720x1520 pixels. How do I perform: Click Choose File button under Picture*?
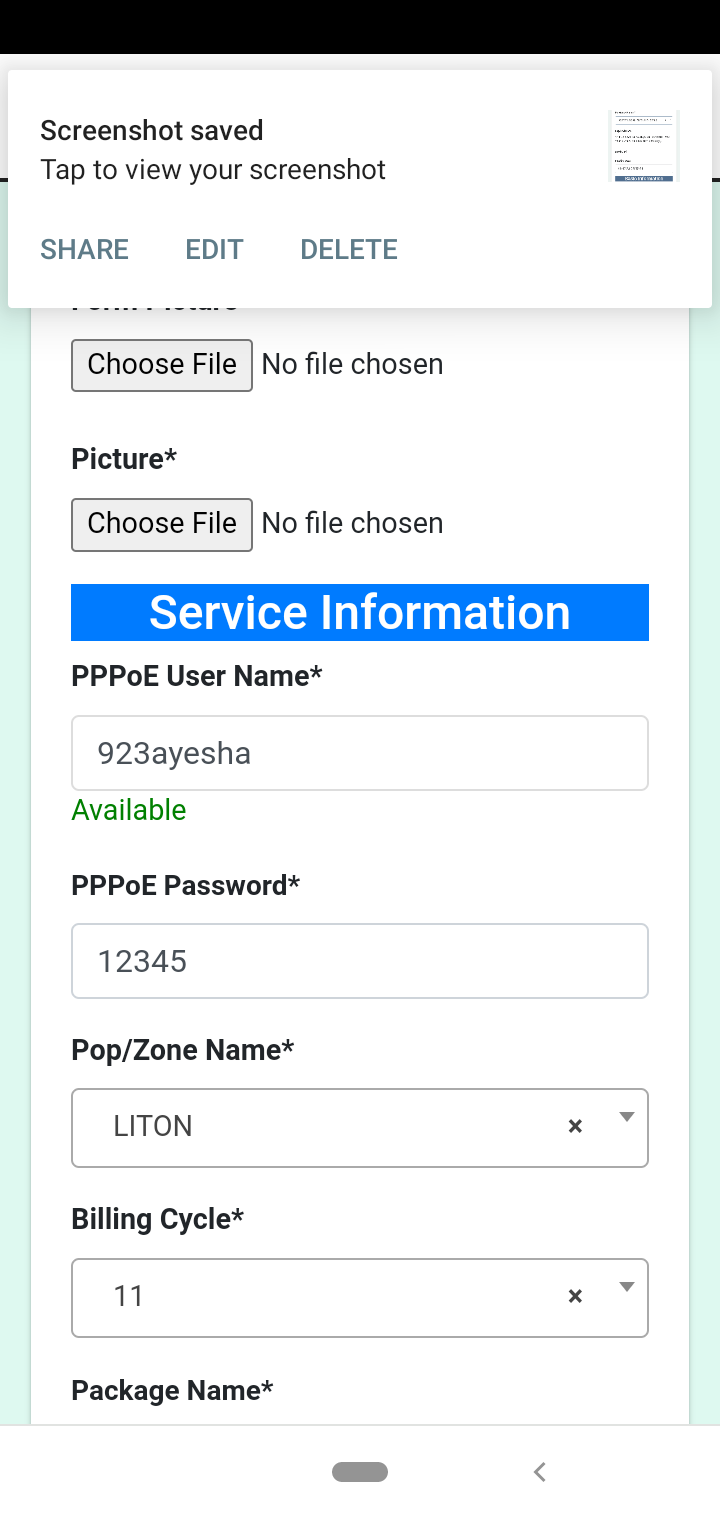(162, 524)
